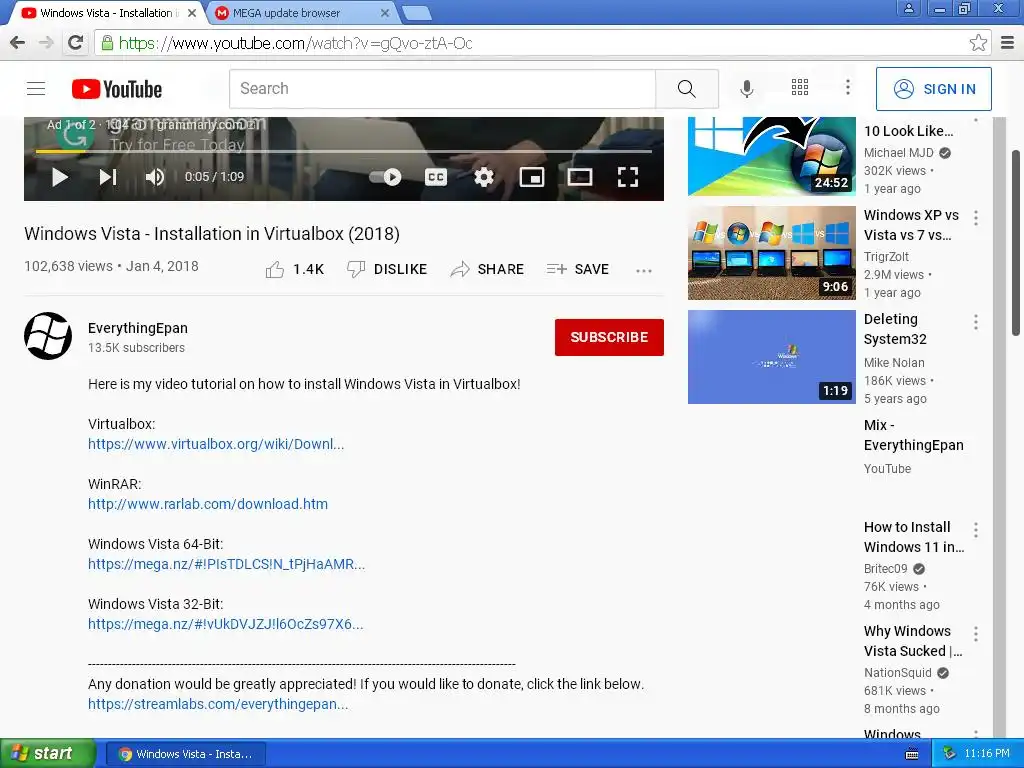Open the Michael MJD channel name

tap(899, 153)
